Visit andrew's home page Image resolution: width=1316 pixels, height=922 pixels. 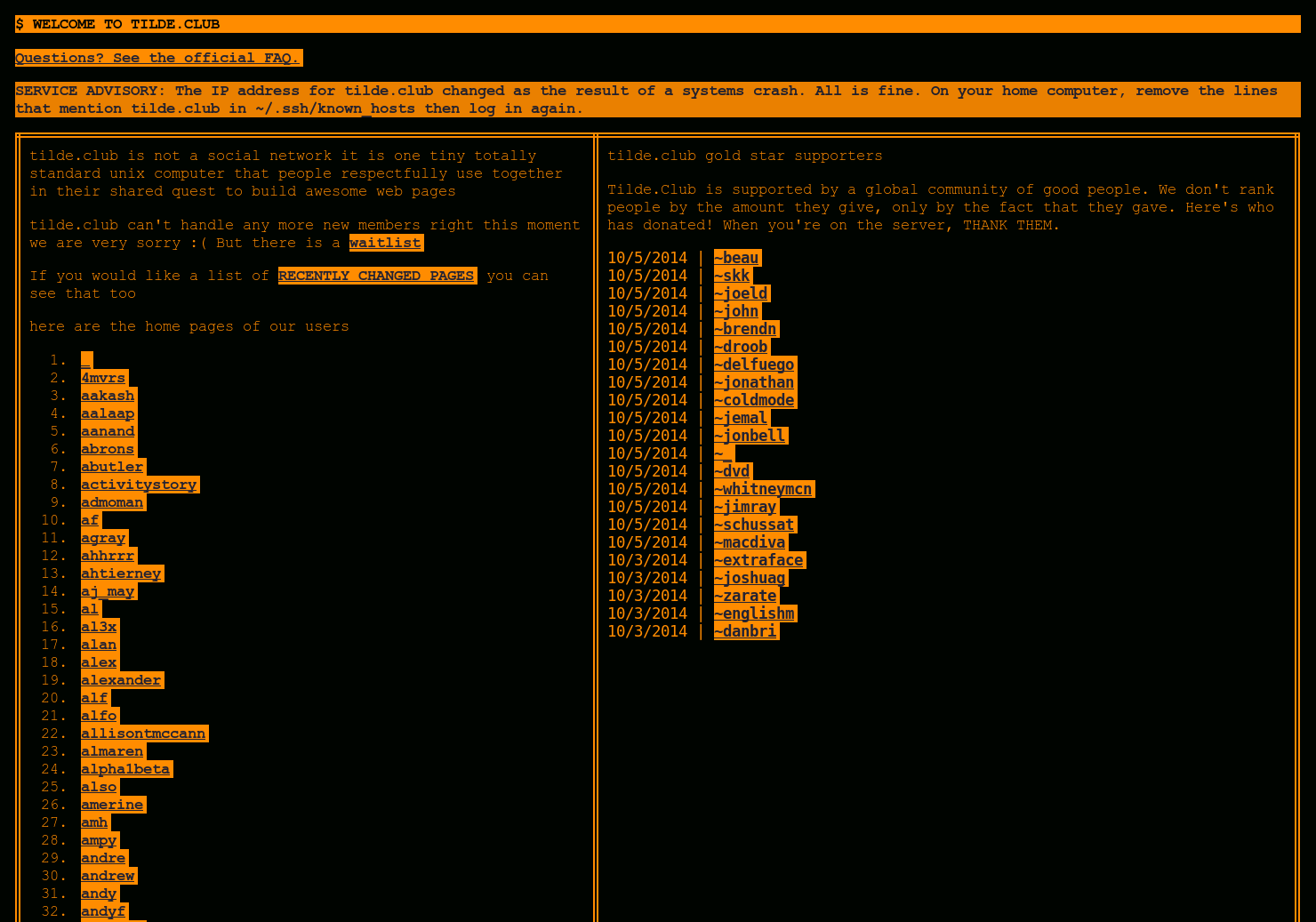tap(108, 876)
